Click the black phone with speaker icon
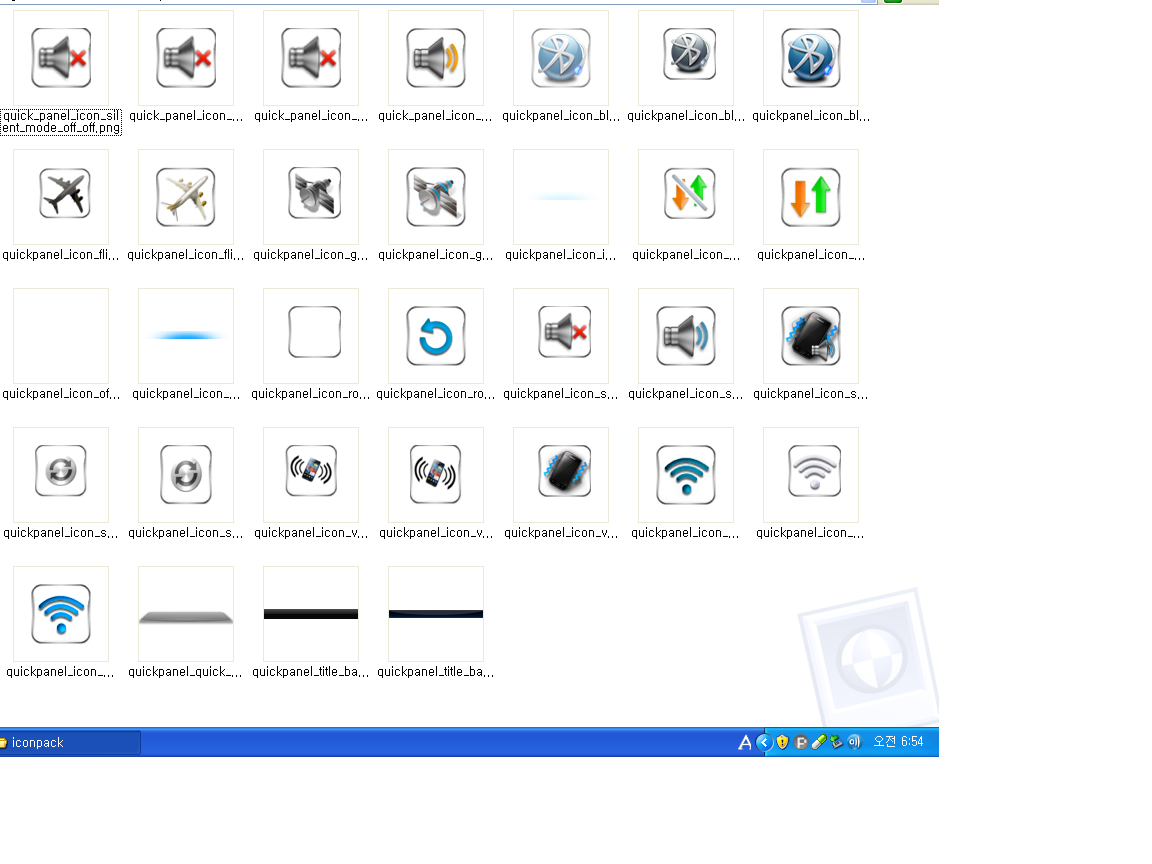 [811, 336]
